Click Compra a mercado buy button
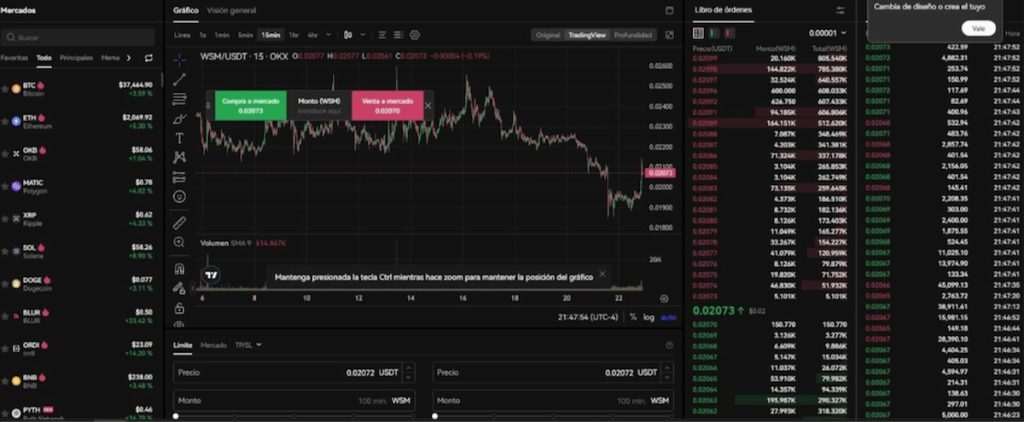This screenshot has height=422, width=1024. click(251, 106)
